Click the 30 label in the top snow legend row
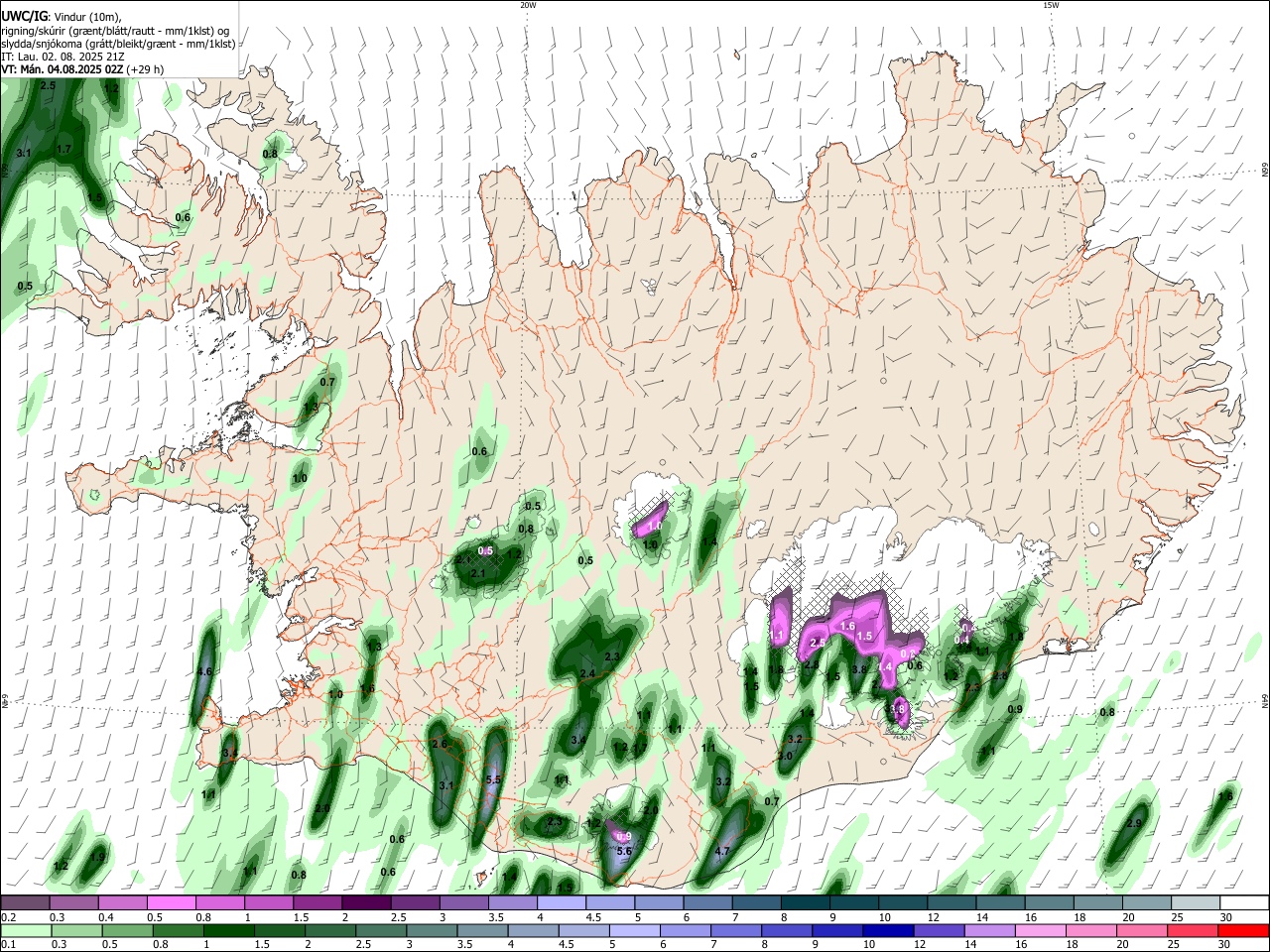Viewport: 1270px width, 952px height. click(1226, 917)
